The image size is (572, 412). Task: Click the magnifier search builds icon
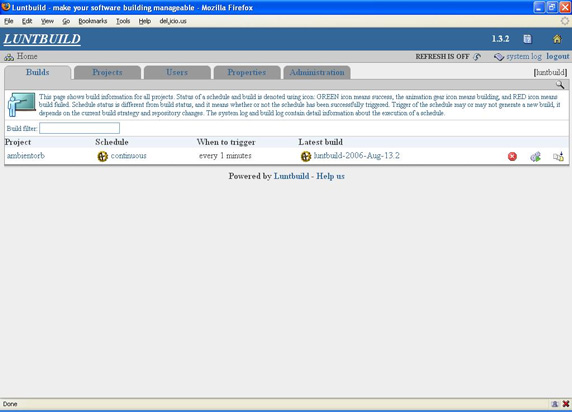click(x=560, y=85)
